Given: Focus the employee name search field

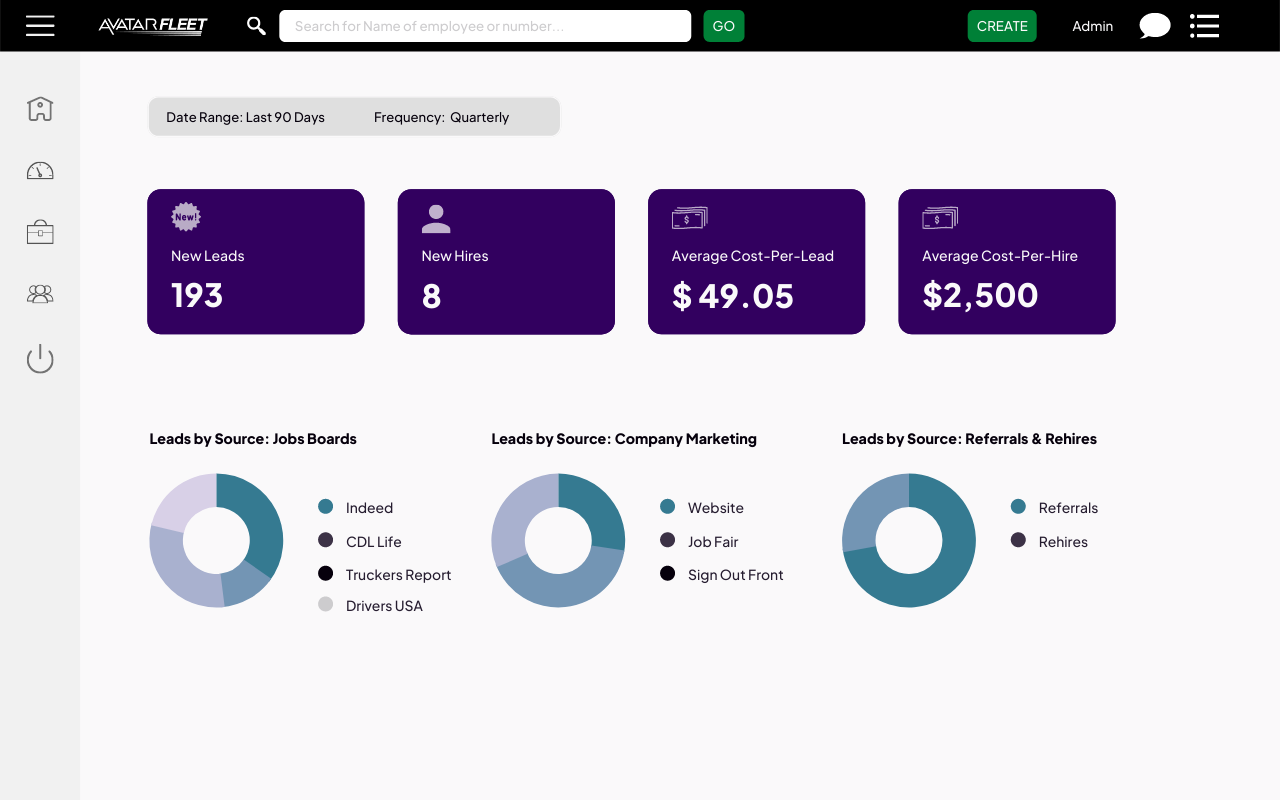Looking at the screenshot, I should (x=485, y=26).
